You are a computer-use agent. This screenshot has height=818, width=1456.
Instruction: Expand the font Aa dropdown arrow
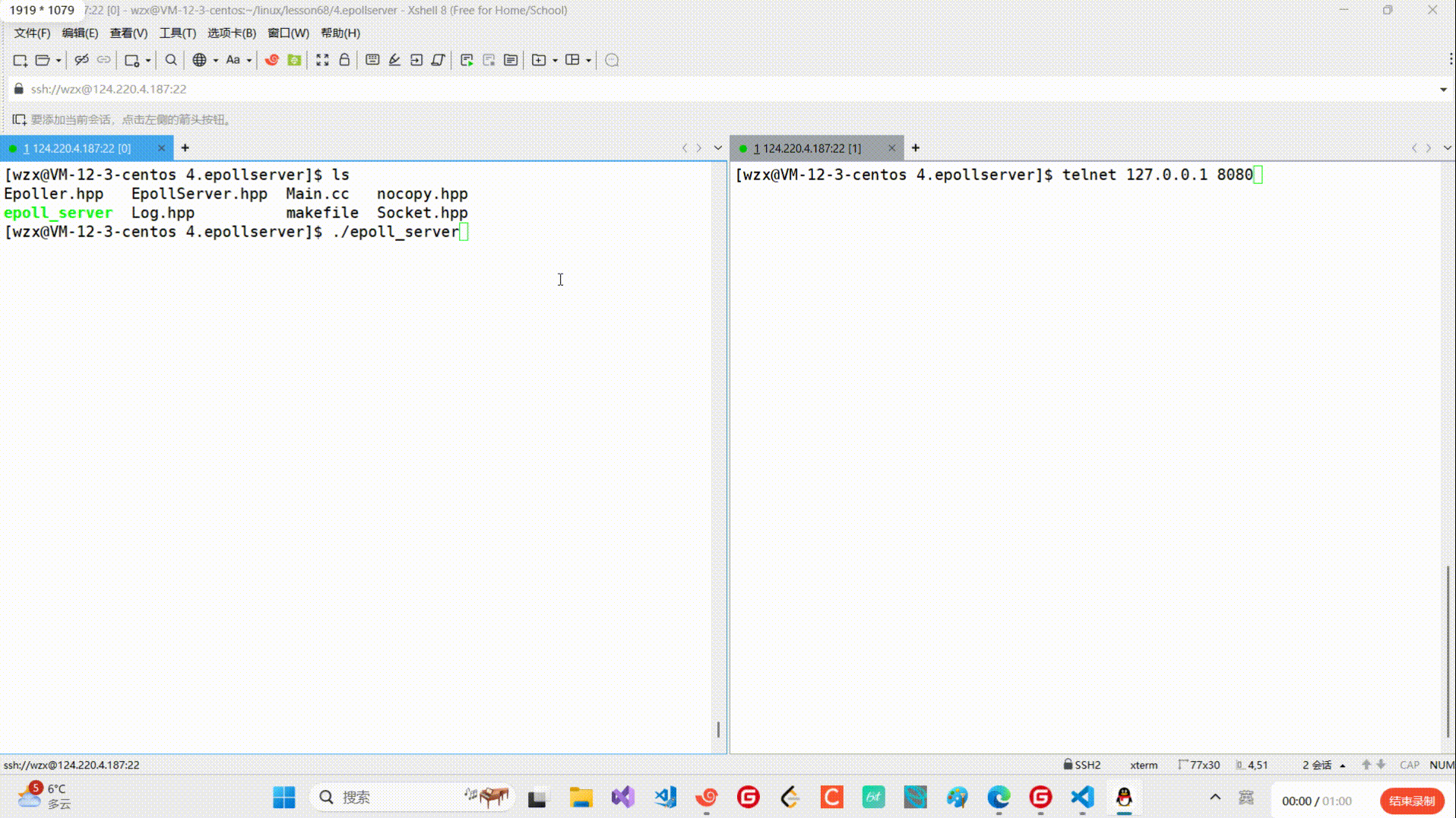point(249,61)
